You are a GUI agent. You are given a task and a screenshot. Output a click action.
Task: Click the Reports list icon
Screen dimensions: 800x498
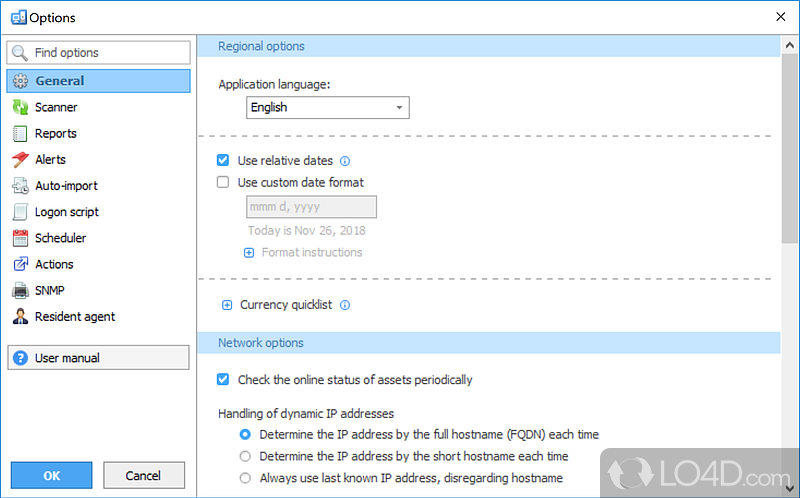pos(19,133)
